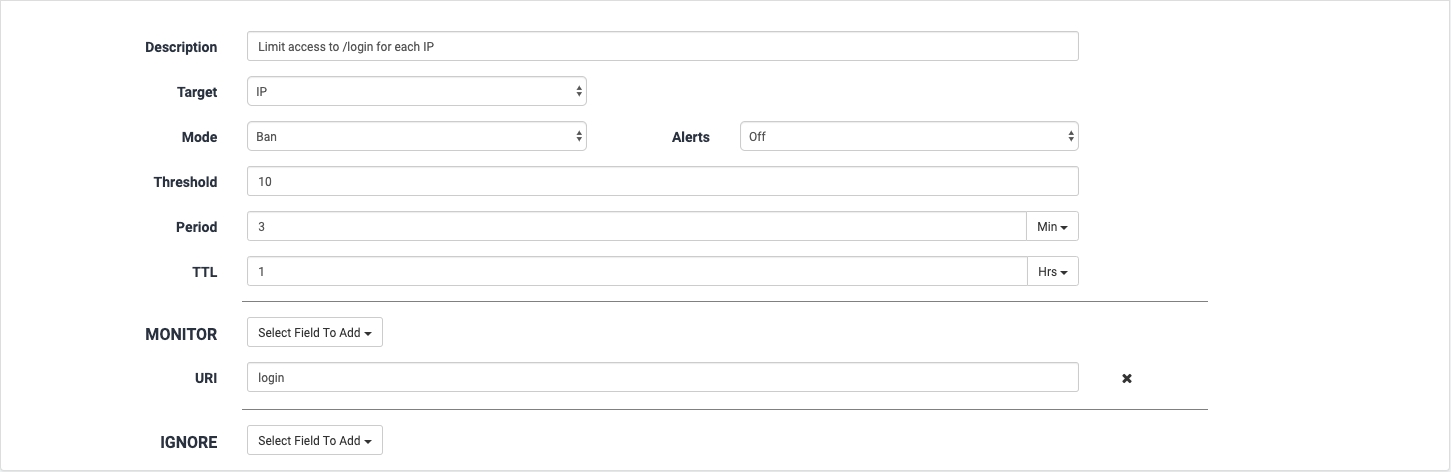1451x472 pixels.
Task: Click the Threshold label
Action: tap(185, 182)
